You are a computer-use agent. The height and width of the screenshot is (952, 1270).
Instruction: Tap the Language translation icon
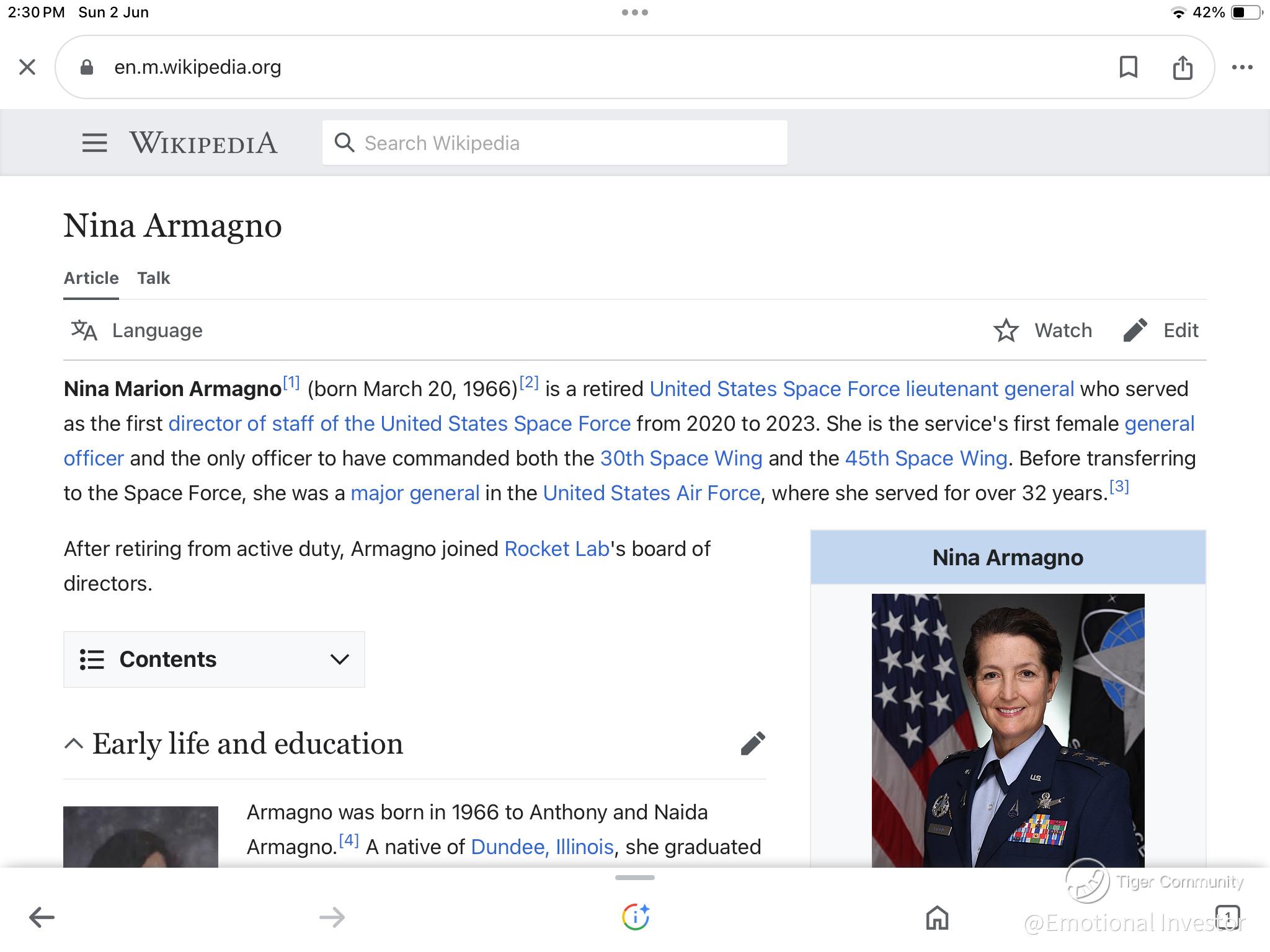pyautogui.click(x=84, y=330)
